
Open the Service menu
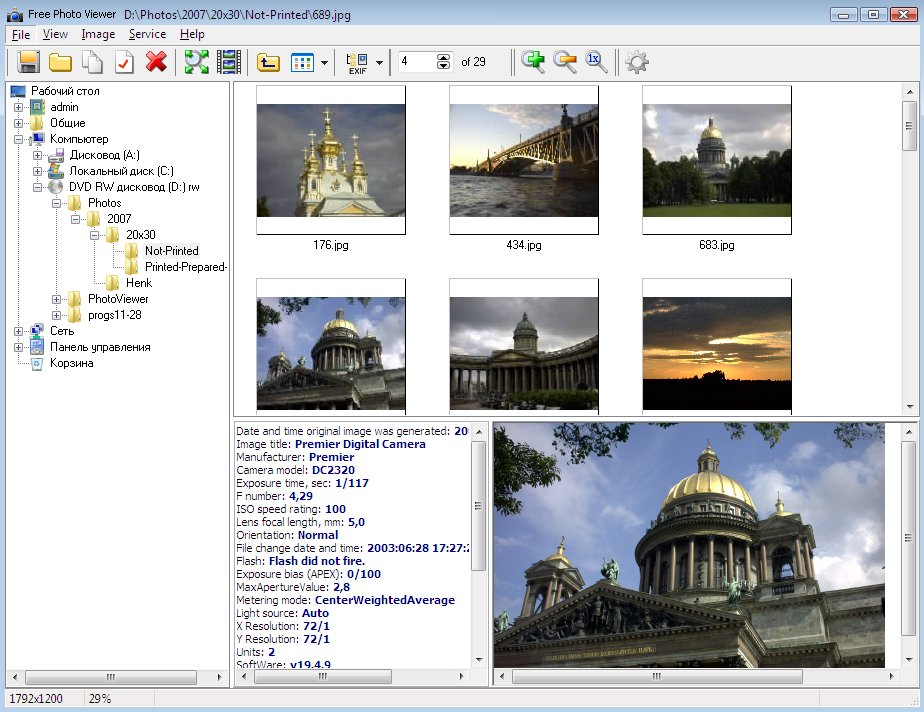click(147, 34)
